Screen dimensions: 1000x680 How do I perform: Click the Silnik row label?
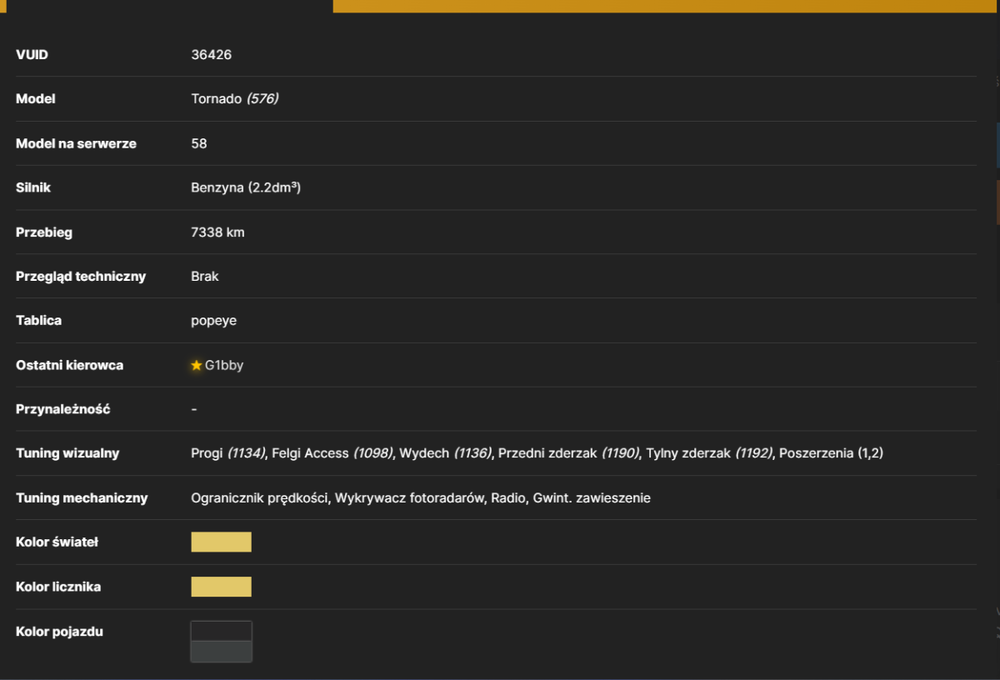coord(33,188)
